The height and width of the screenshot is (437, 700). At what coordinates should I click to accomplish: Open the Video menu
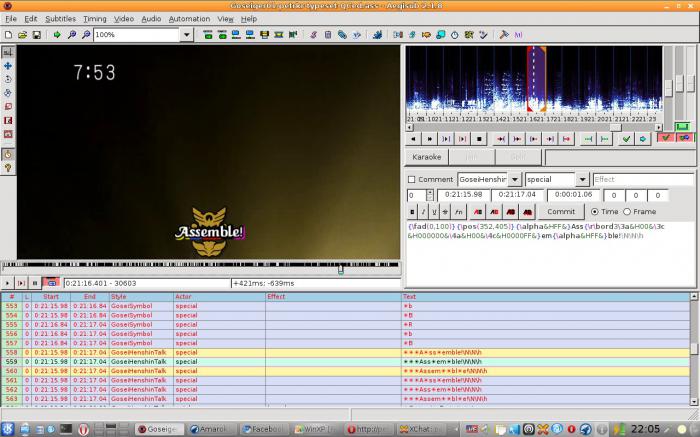coord(124,19)
